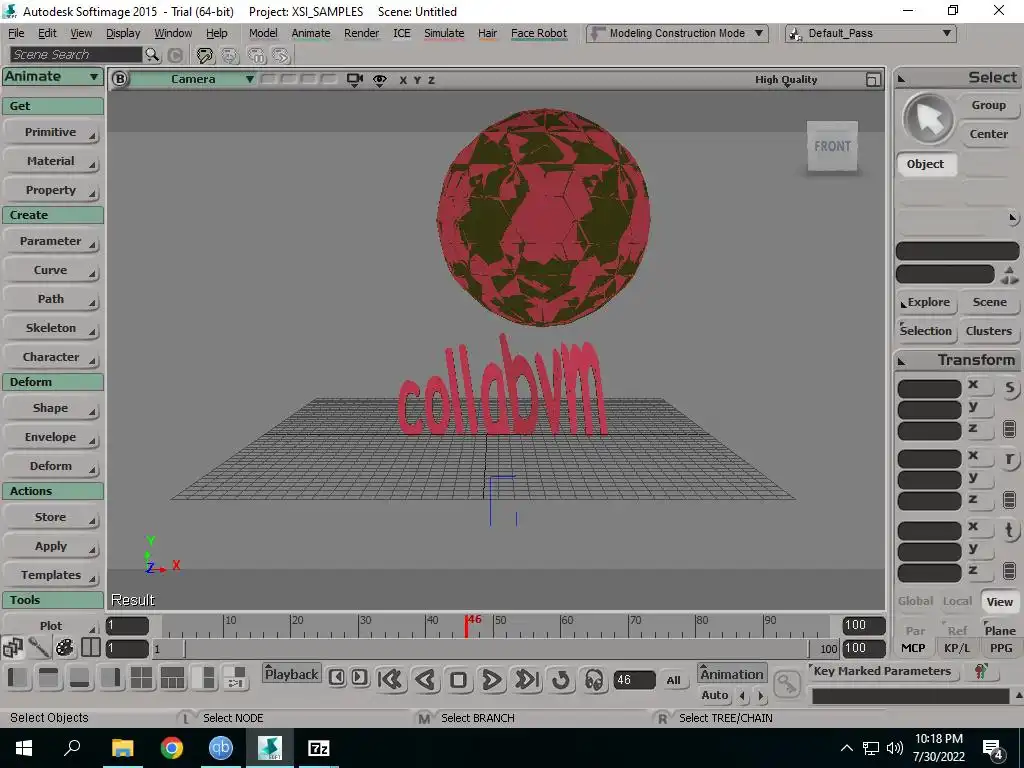
Task: Toggle left panel layout icon
Action: tap(18, 678)
